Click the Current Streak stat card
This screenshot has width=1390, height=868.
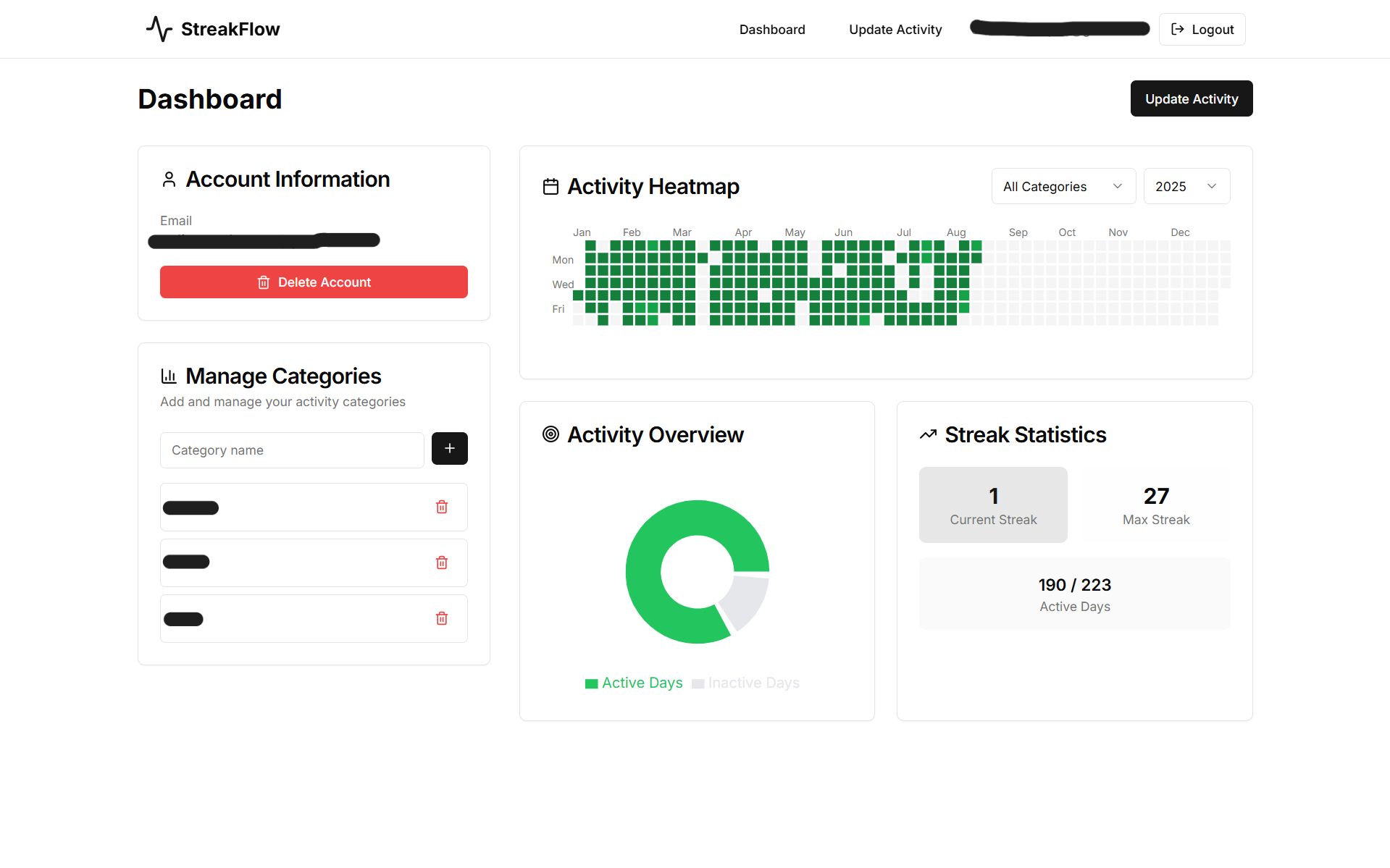pos(993,505)
